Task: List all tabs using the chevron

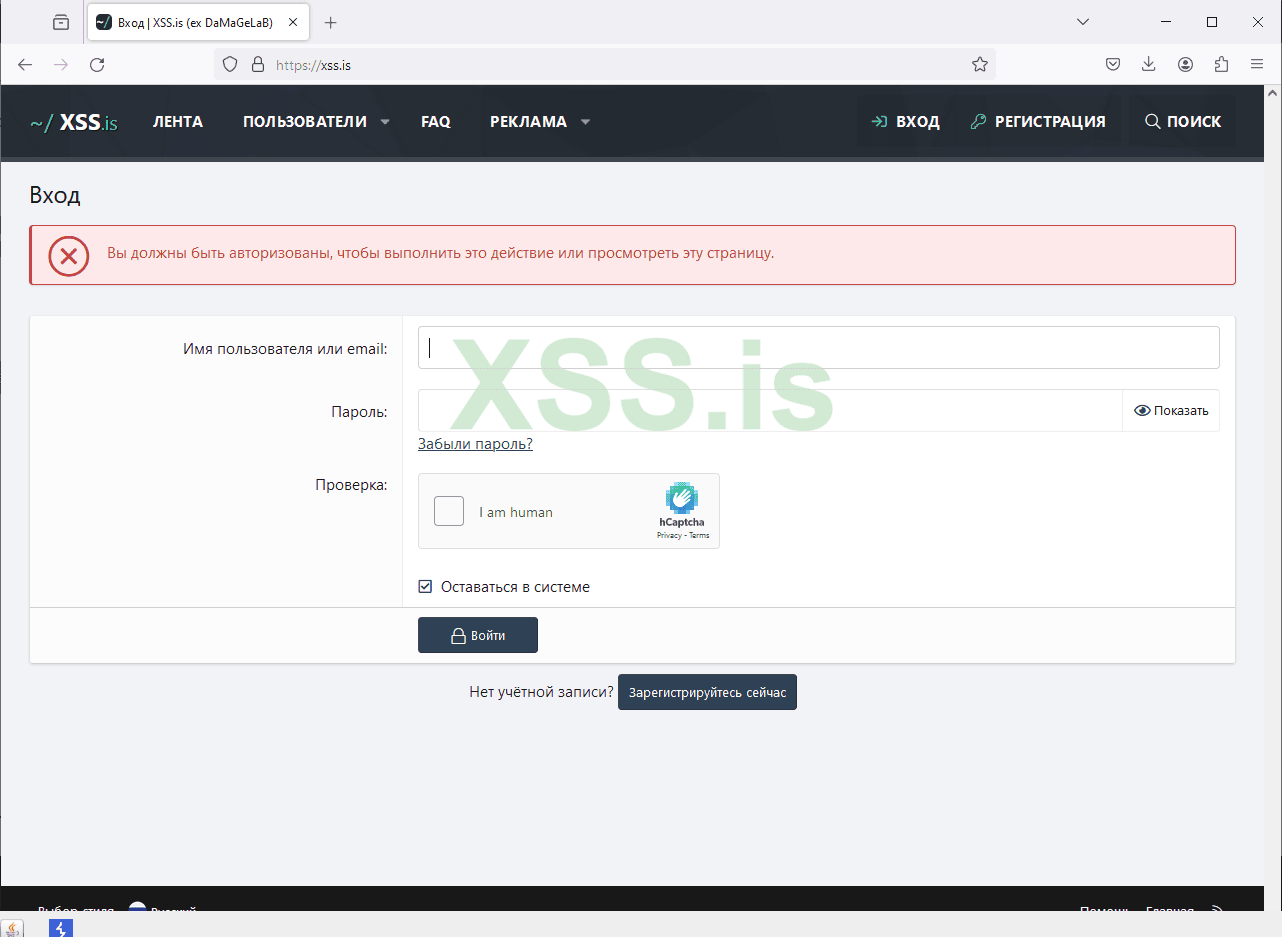Action: tap(1082, 22)
